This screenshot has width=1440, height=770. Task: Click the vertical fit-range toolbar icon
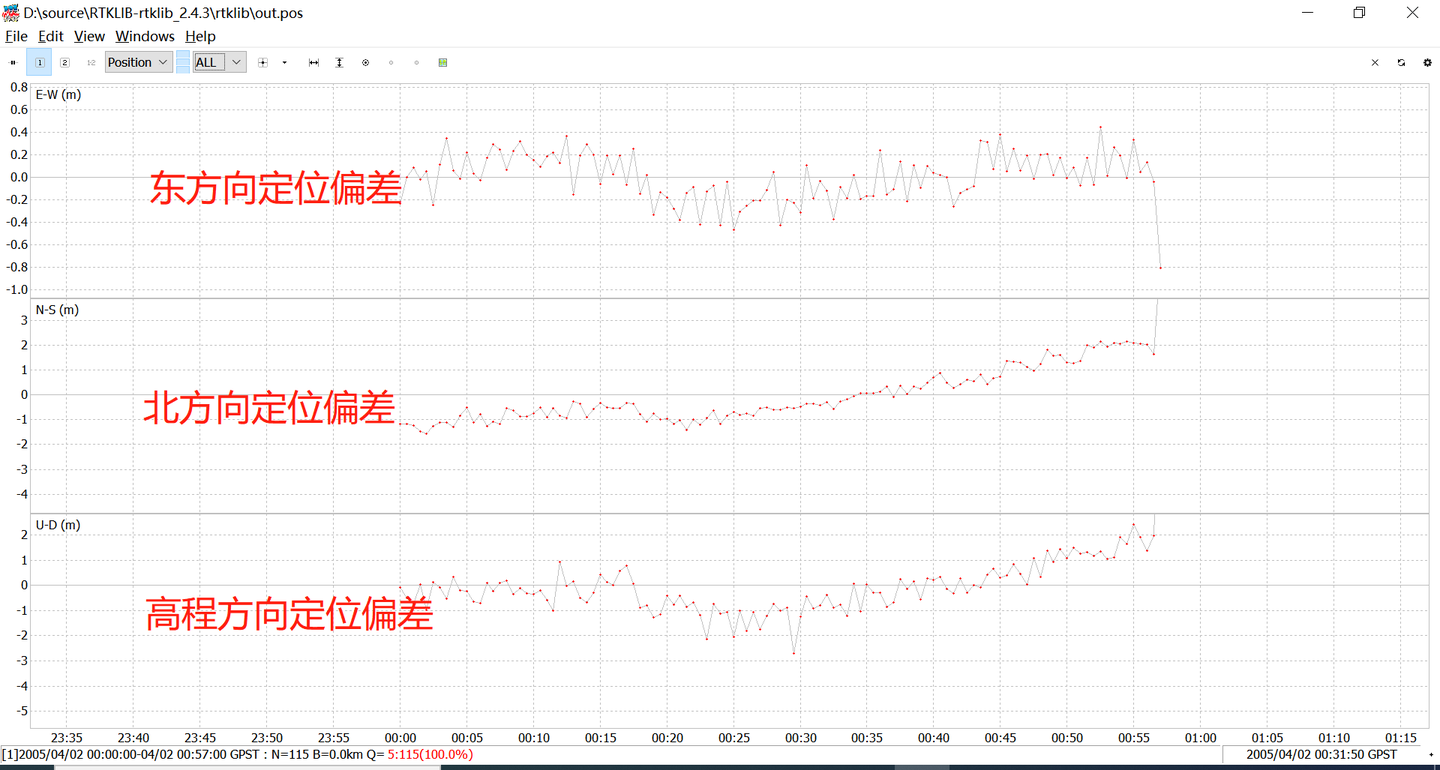coord(339,62)
